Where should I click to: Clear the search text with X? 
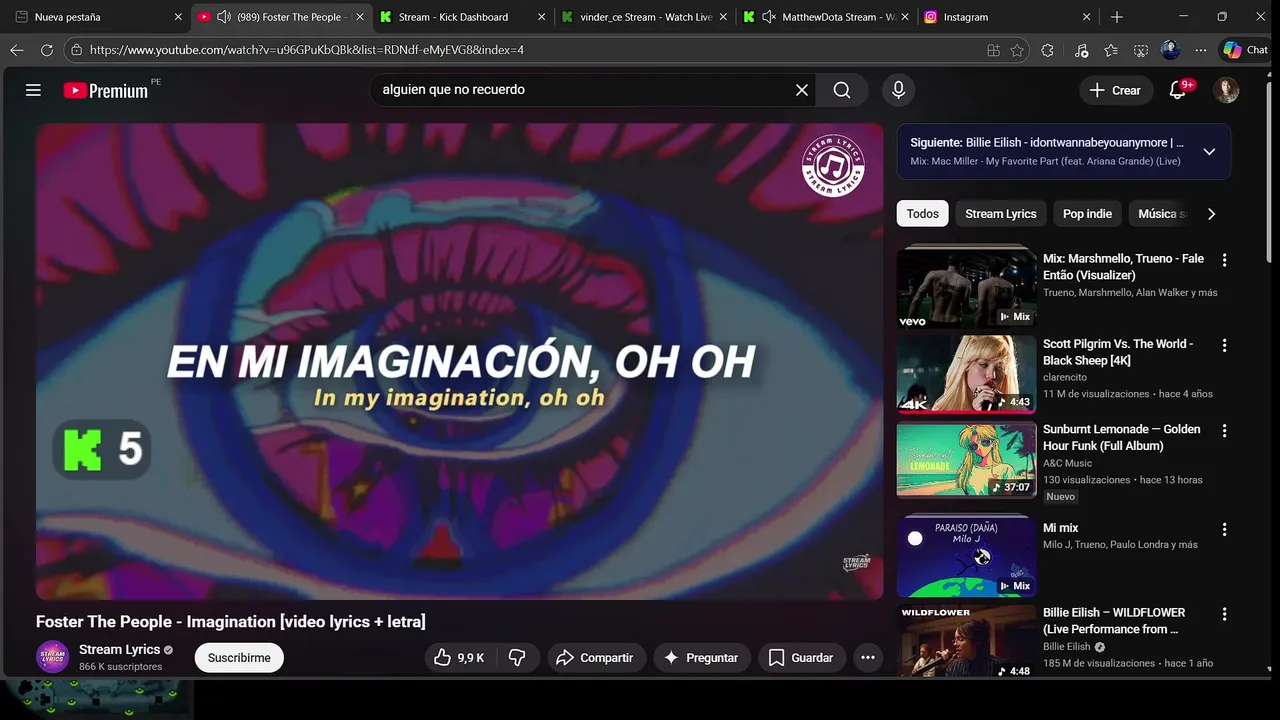802,90
